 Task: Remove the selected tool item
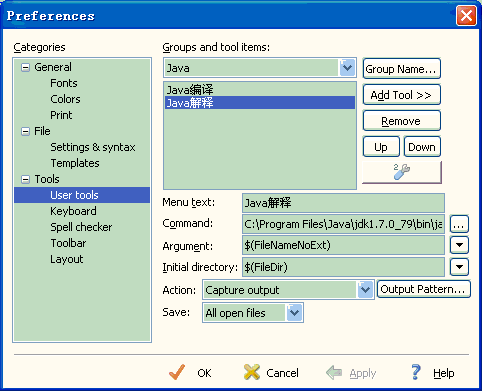click(x=402, y=121)
